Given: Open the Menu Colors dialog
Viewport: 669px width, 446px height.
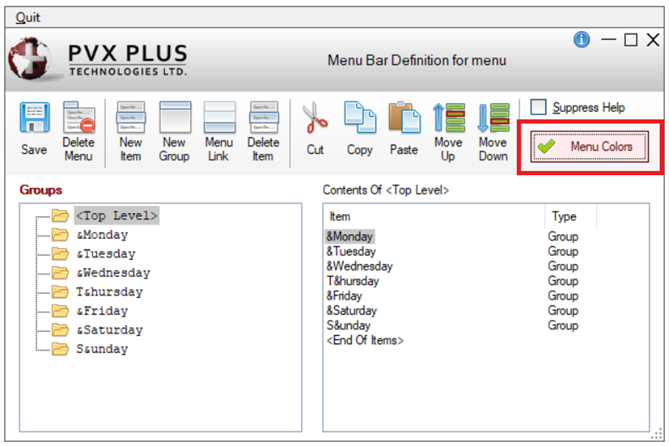Looking at the screenshot, I should (x=590, y=147).
